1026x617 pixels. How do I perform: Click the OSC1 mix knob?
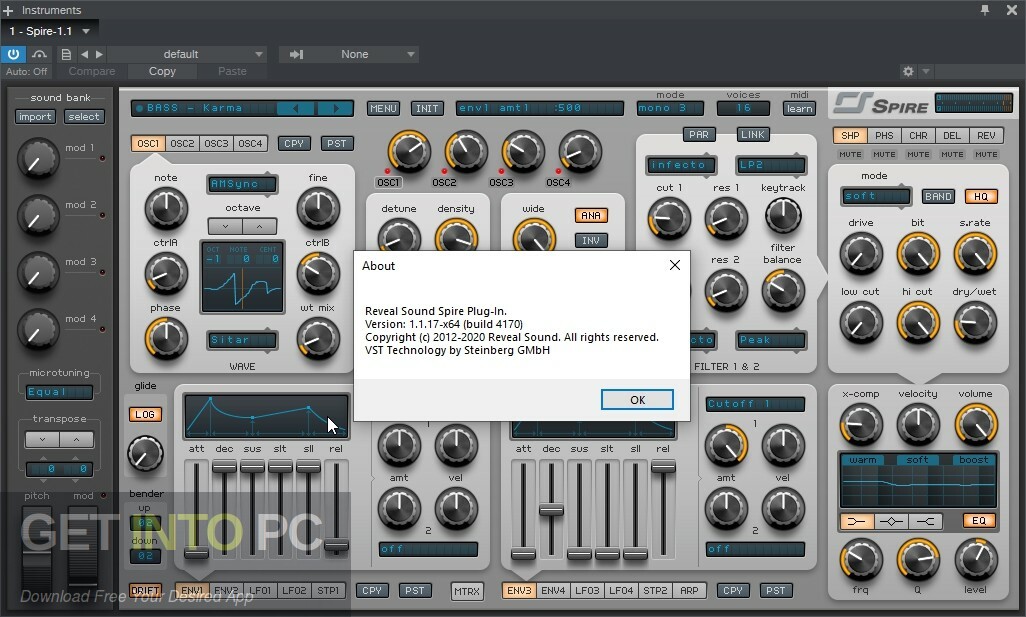409,151
